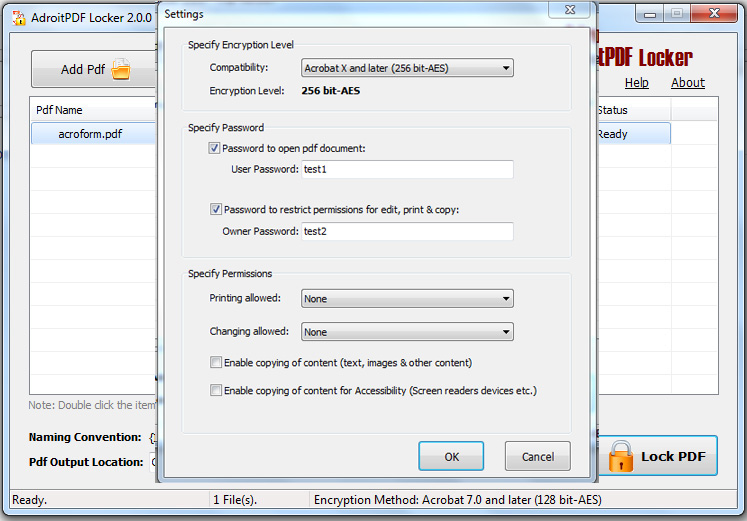Screen dimensions: 747x521
Task: Close the Settings dialog with X
Action: click(x=570, y=10)
